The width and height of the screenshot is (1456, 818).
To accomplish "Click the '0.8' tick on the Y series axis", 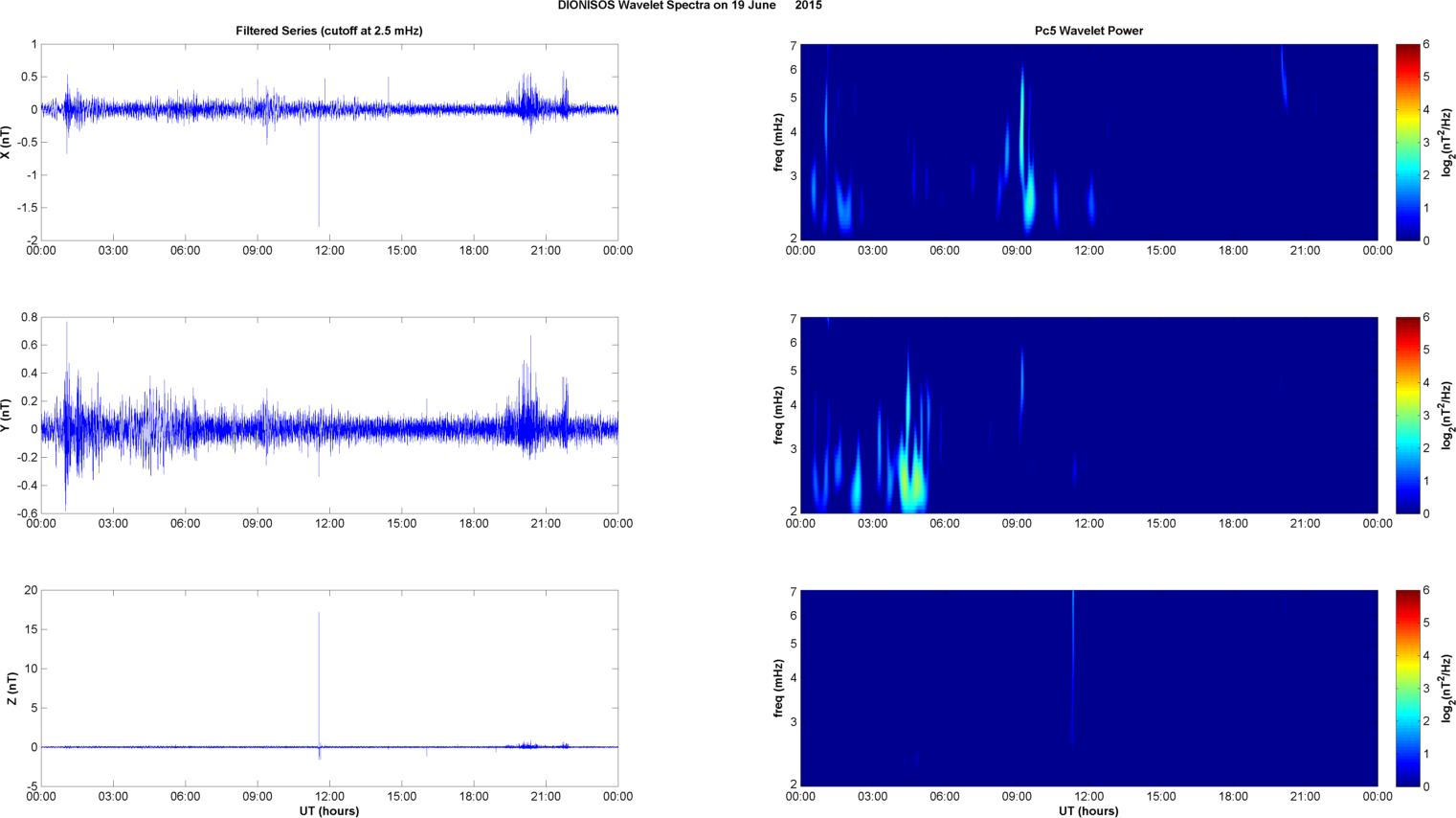I will (29, 317).
